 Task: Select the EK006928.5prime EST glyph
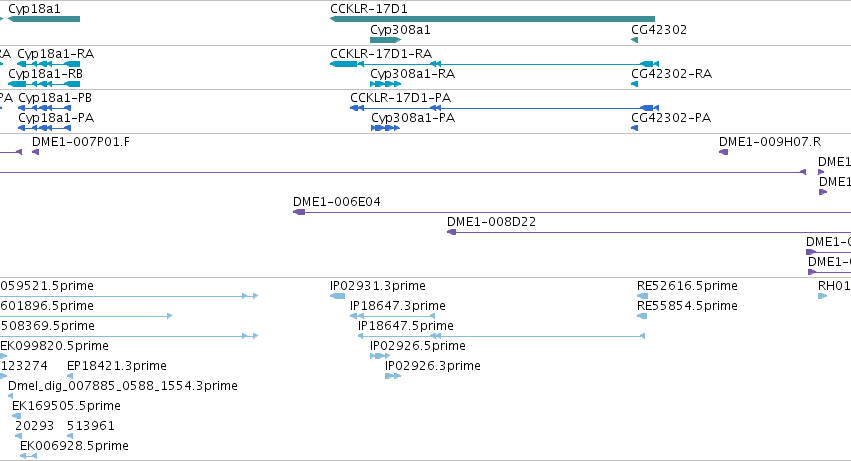tap(28, 456)
